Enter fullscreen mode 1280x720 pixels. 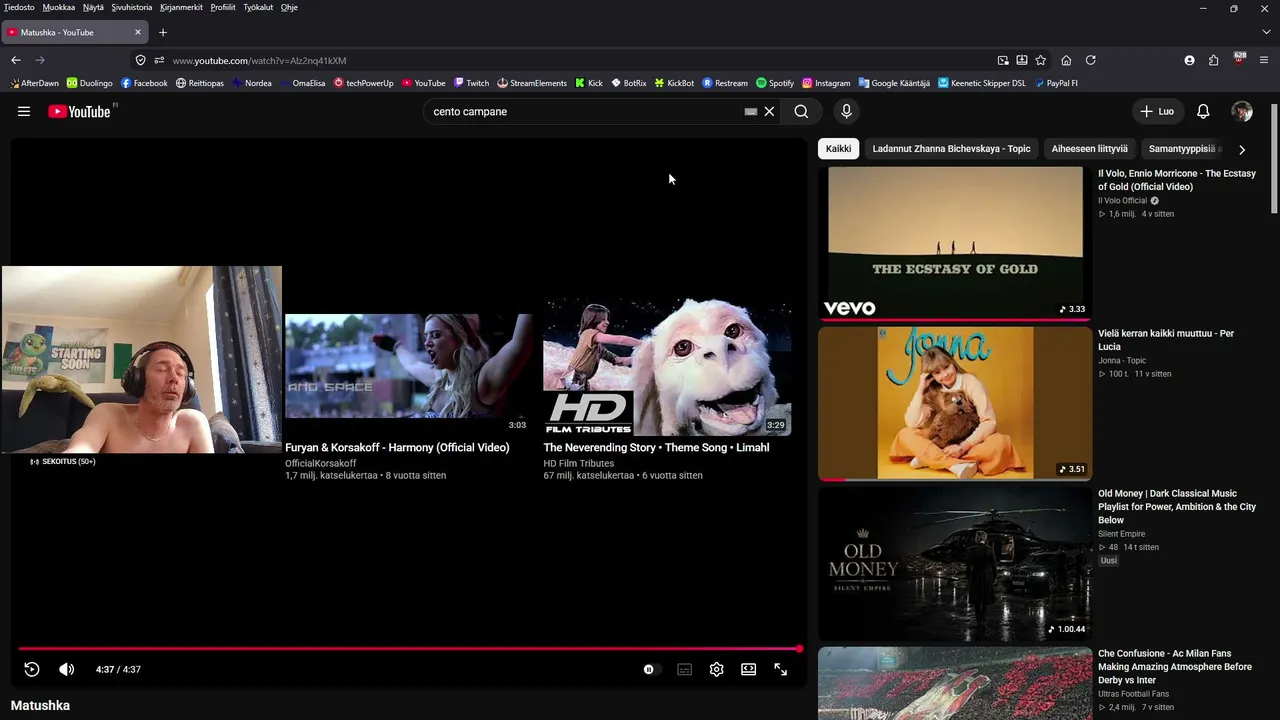781,669
